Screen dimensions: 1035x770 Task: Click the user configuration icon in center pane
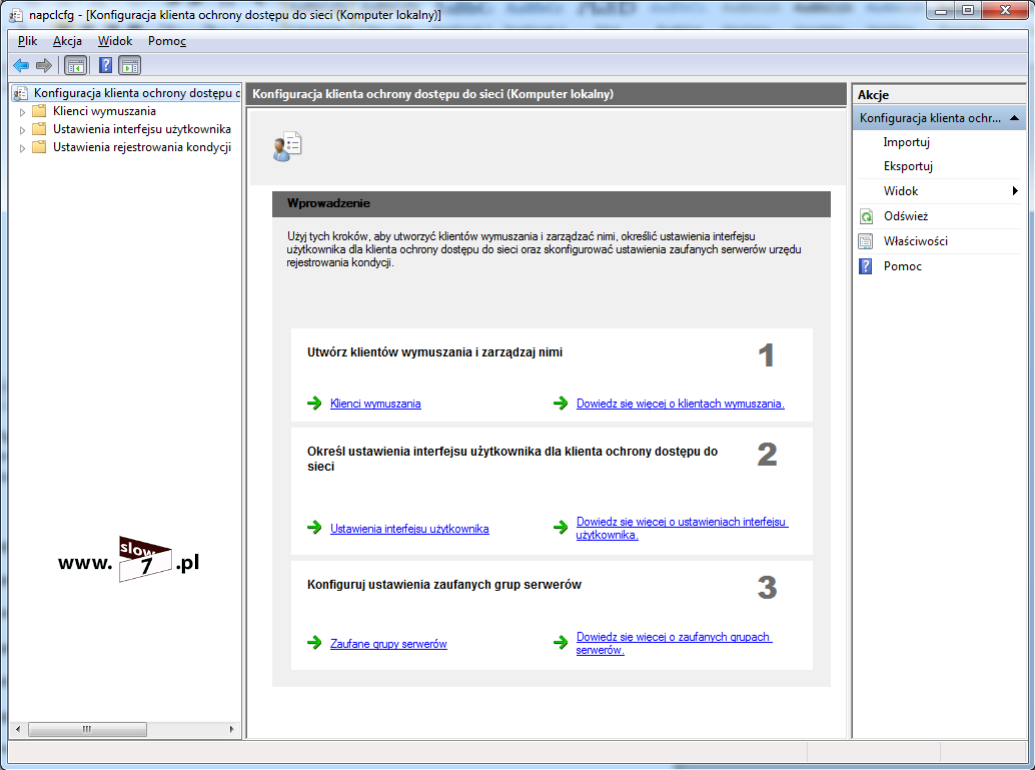tap(287, 146)
